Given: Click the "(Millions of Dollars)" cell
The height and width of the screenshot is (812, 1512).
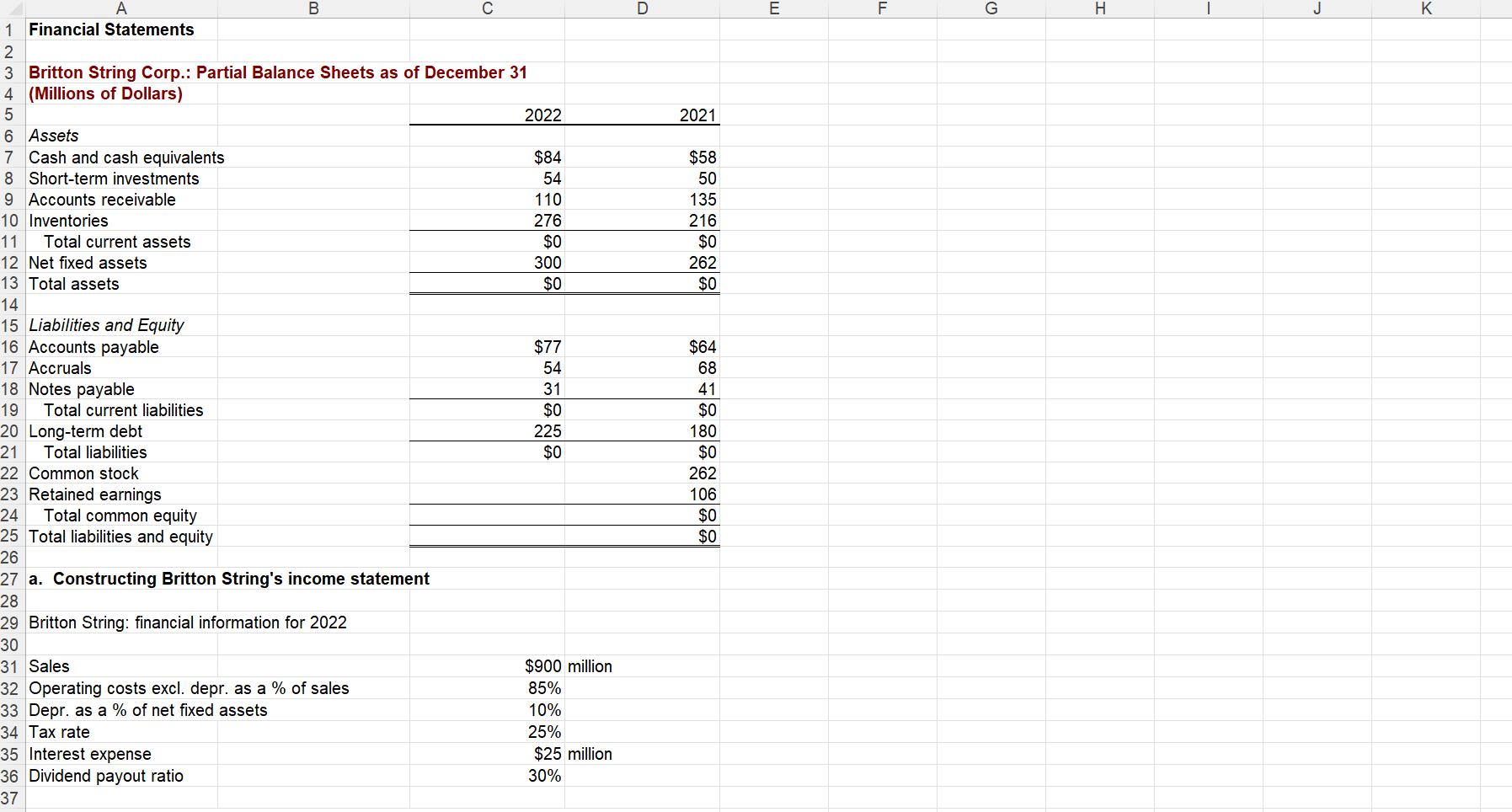Looking at the screenshot, I should [105, 93].
